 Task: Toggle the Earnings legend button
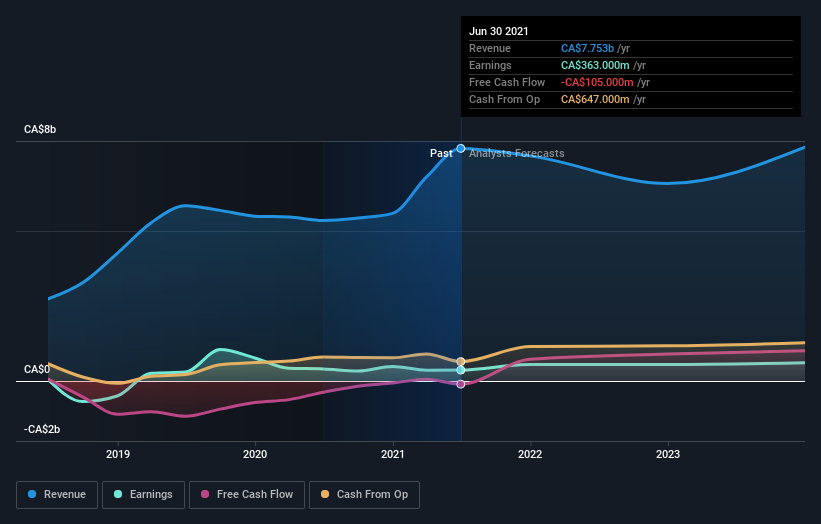point(143,495)
